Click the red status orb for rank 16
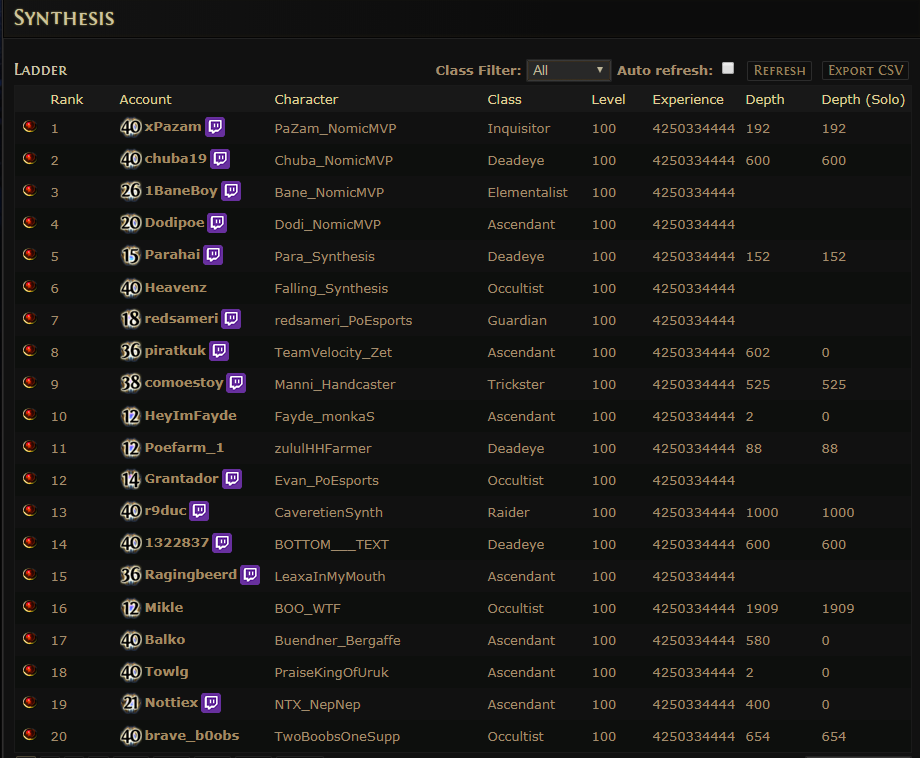920x758 pixels. coord(29,606)
